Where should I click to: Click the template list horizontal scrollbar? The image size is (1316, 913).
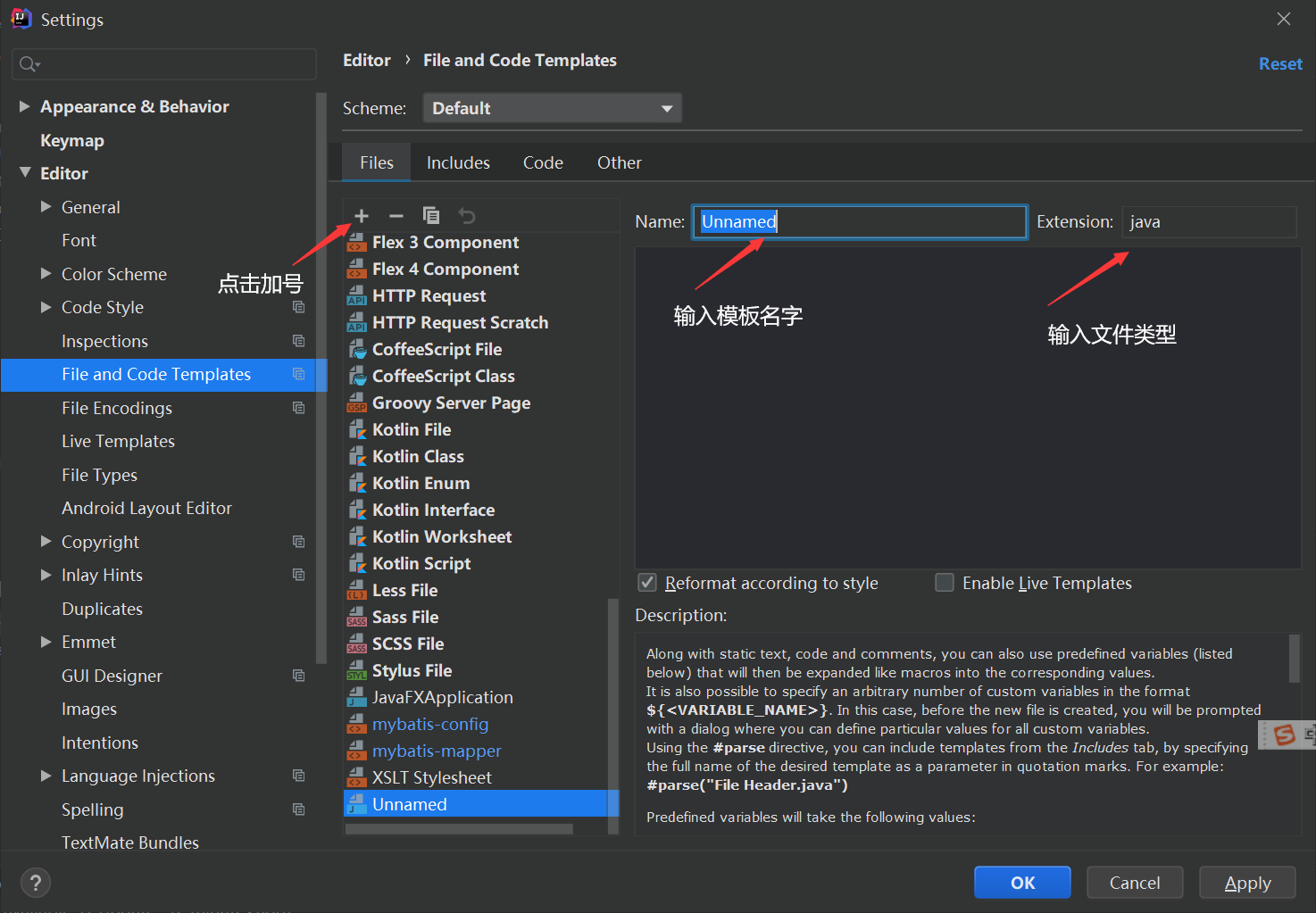(x=459, y=829)
